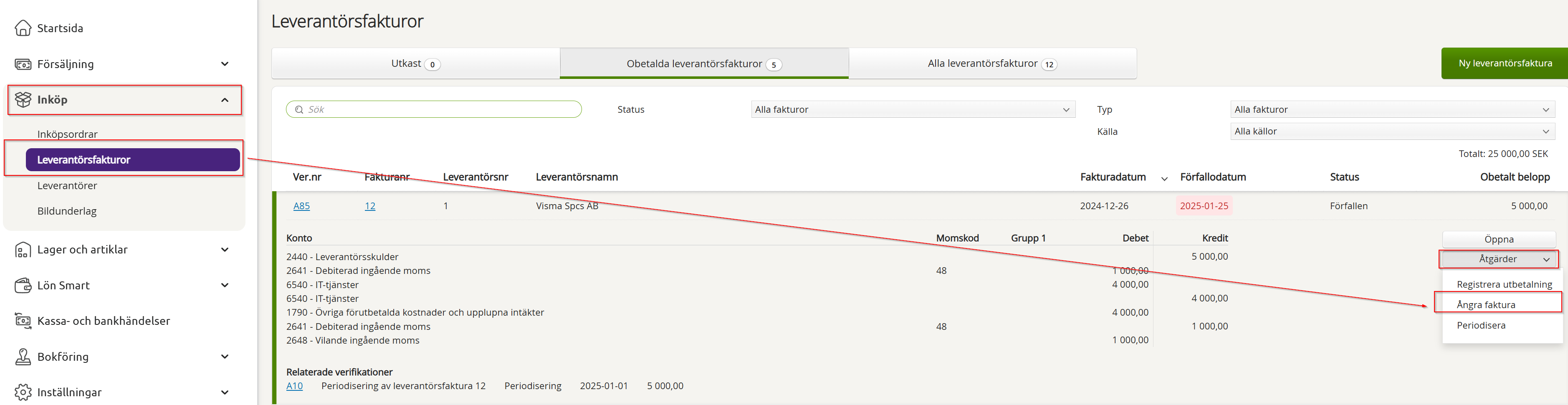The image size is (1568, 405).
Task: Open Kassa- och bankhändelser section
Action: click(104, 321)
